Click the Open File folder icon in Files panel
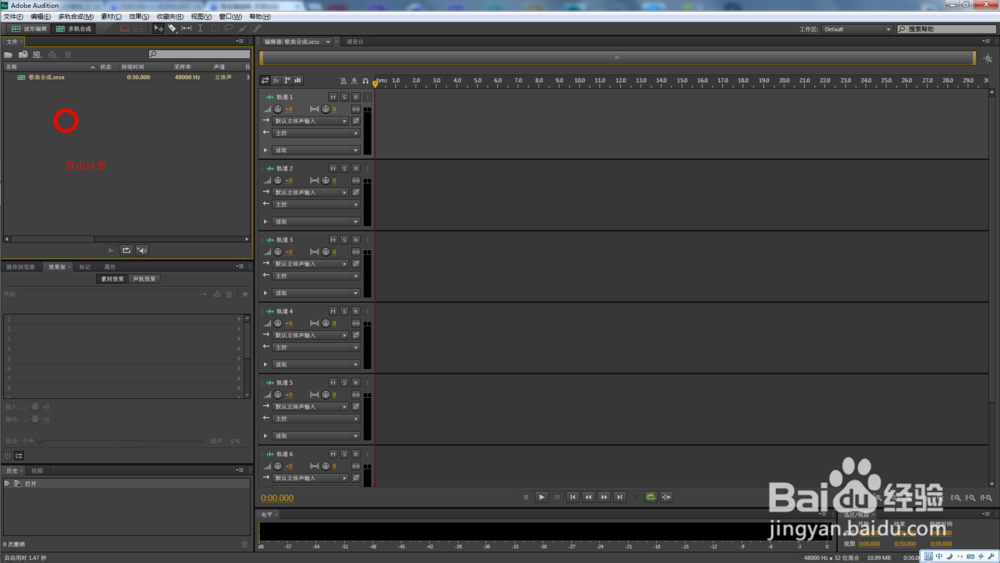 [8, 55]
